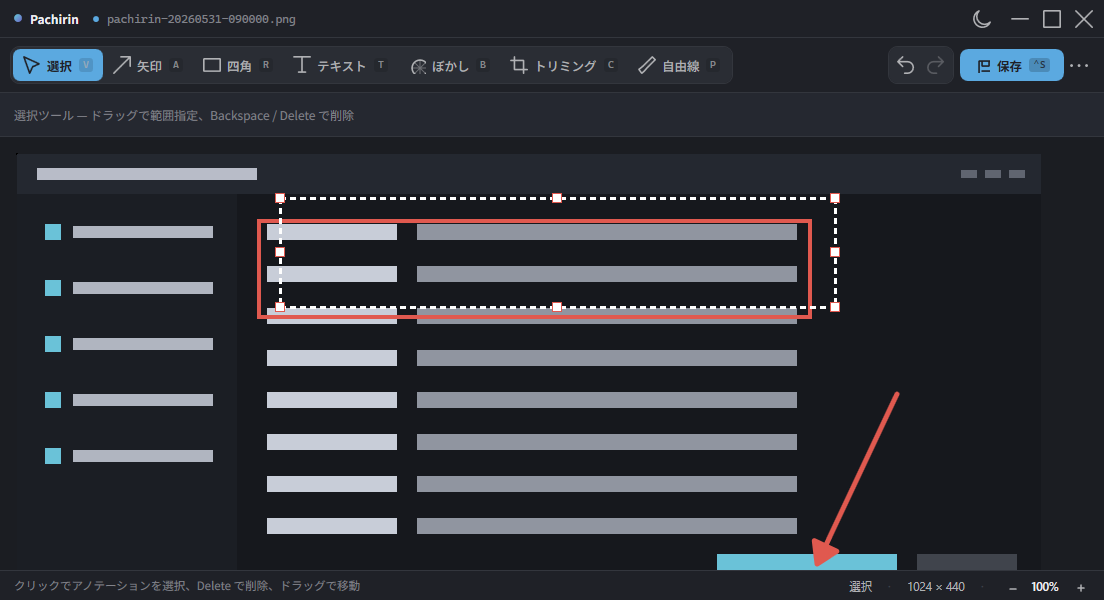Zoom in with the plus button

point(1081,587)
